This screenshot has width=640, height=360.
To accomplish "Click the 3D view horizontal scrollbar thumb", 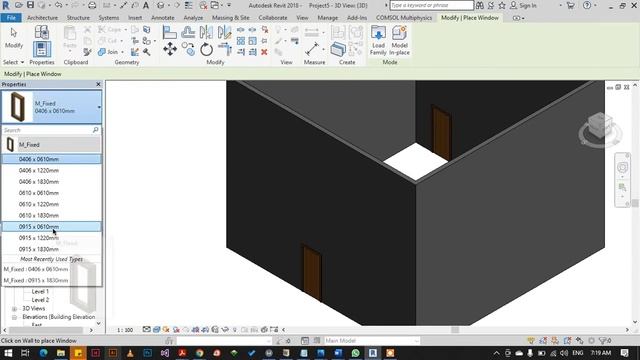I will [455, 330].
